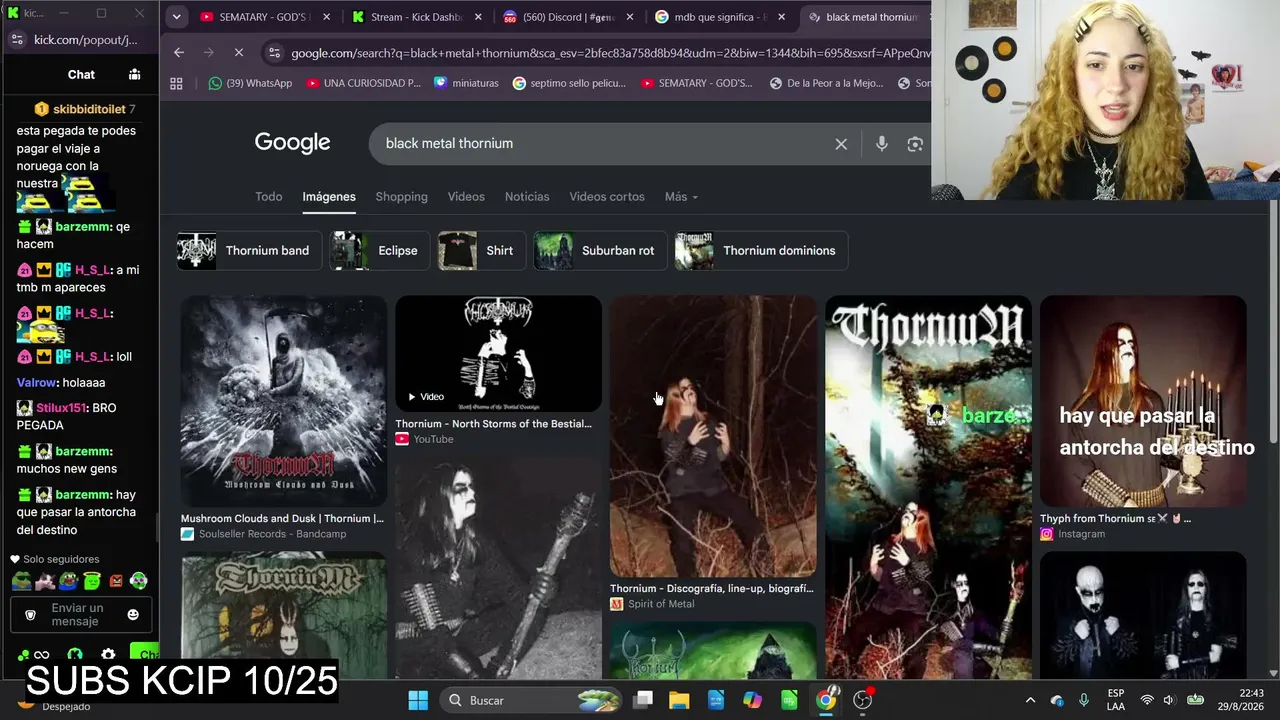This screenshot has width=1280, height=720.
Task: Filter images by Thornium dominions chip
Action: 761,251
